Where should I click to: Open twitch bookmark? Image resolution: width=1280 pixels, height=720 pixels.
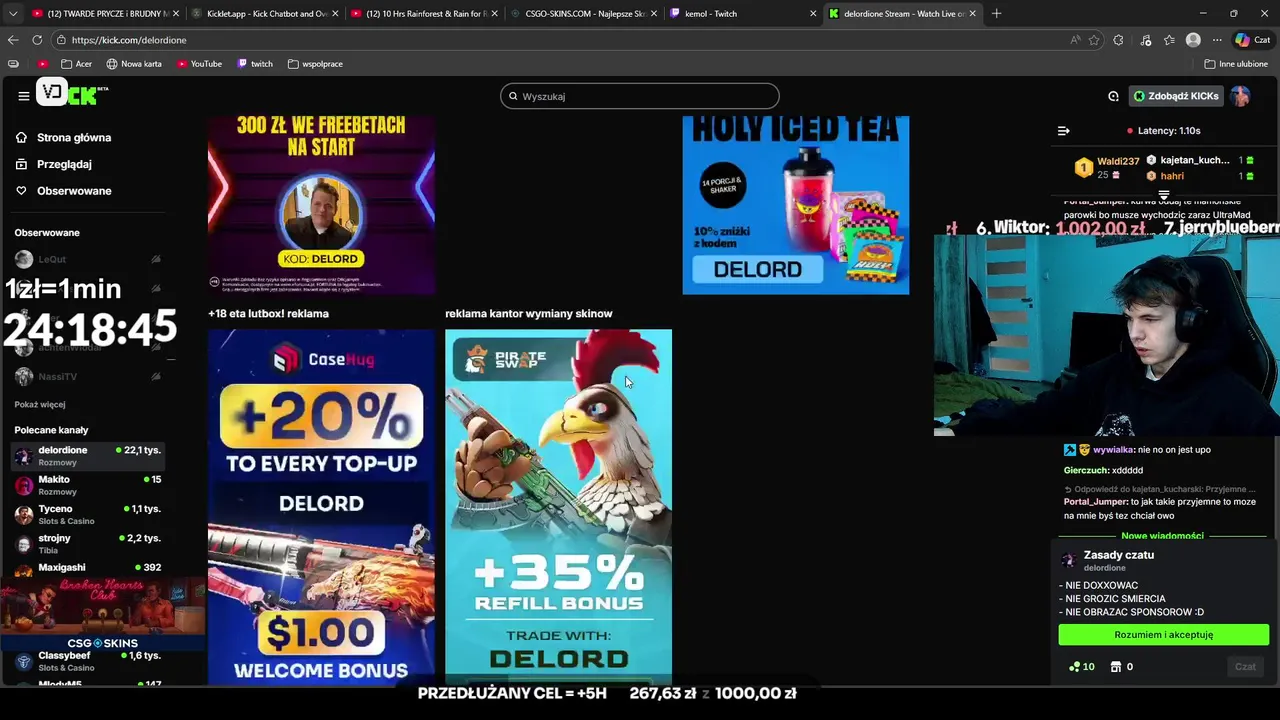click(x=255, y=64)
